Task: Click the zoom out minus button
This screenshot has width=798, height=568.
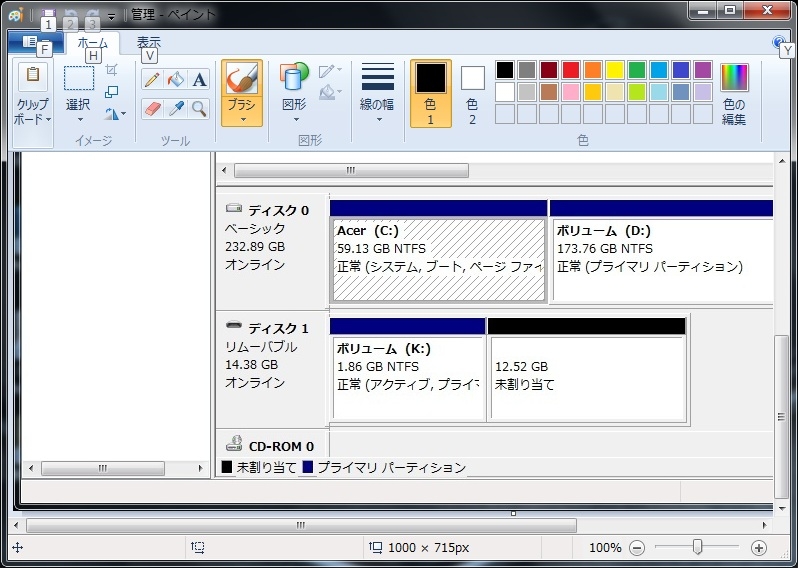Action: pyautogui.click(x=637, y=548)
